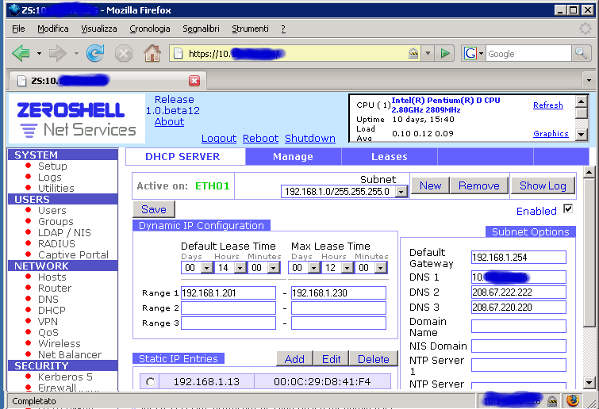The height and width of the screenshot is (409, 599).
Task: Click the Show Log button
Action: pos(542,186)
